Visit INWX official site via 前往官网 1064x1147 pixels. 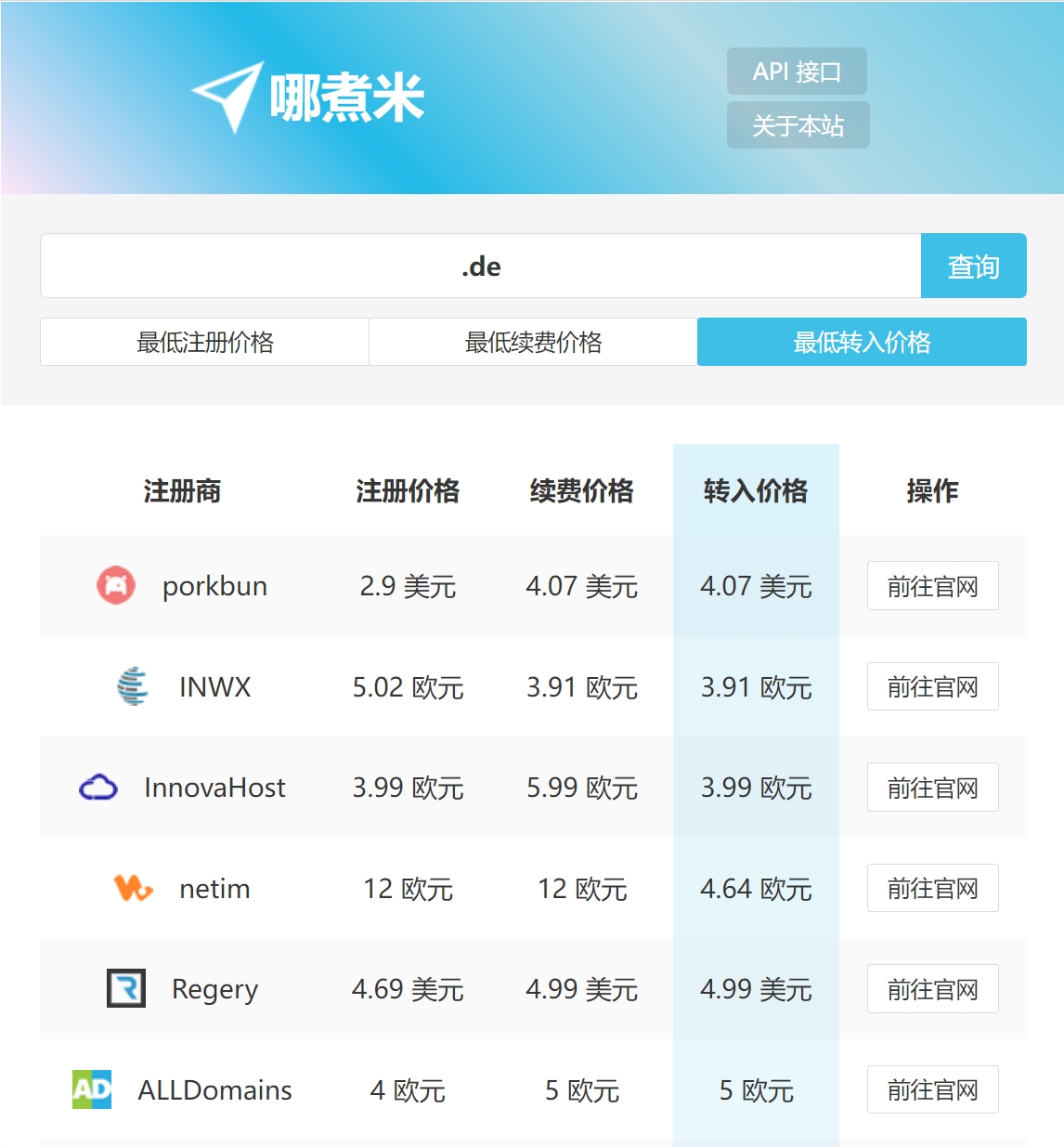[x=932, y=686]
